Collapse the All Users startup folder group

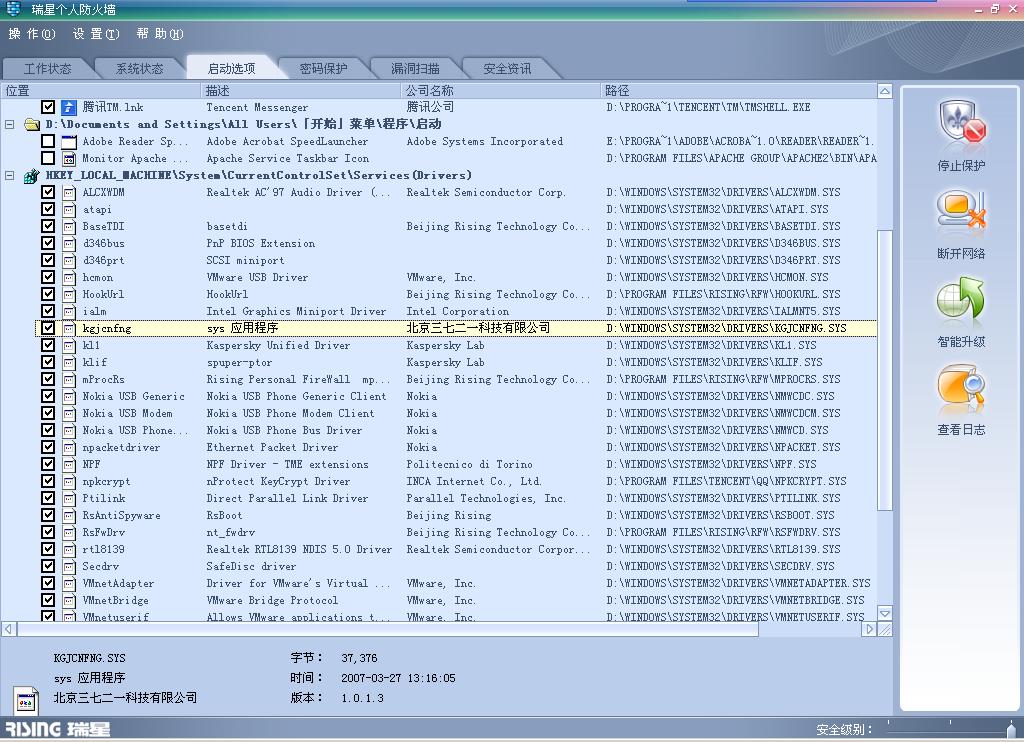(10, 124)
